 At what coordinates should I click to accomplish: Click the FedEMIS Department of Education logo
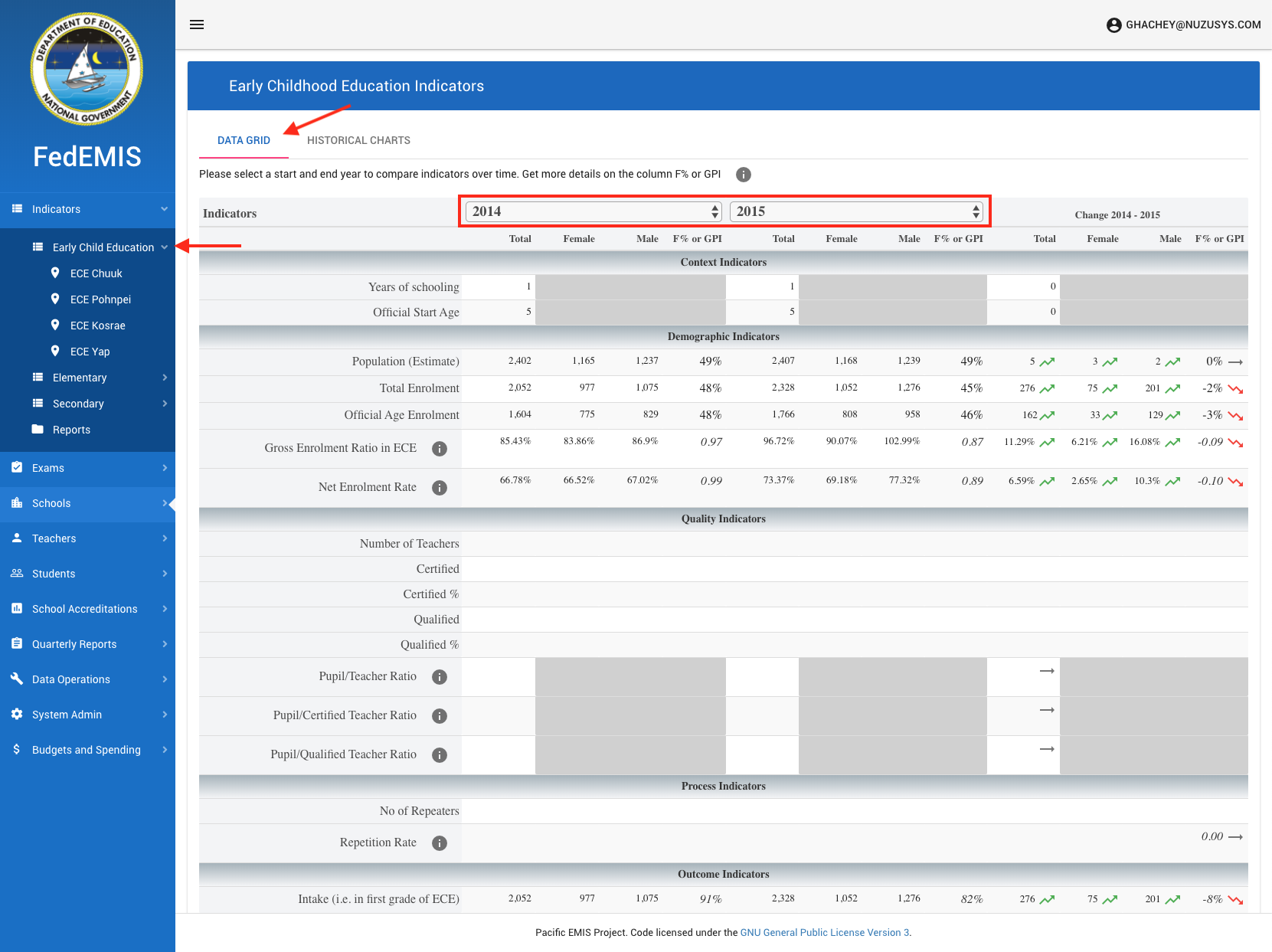tap(87, 69)
